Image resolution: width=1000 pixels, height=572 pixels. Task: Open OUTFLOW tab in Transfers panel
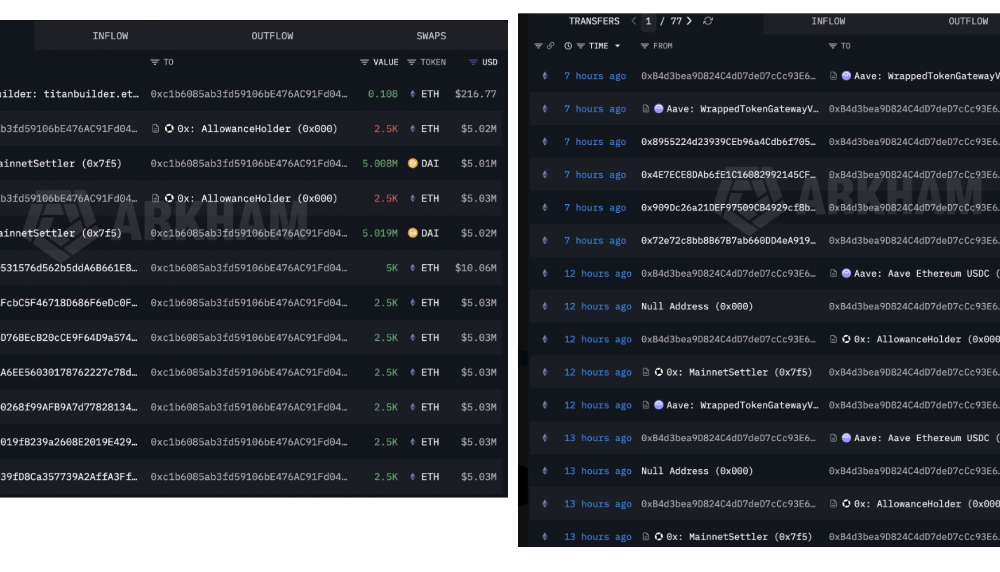coord(968,21)
